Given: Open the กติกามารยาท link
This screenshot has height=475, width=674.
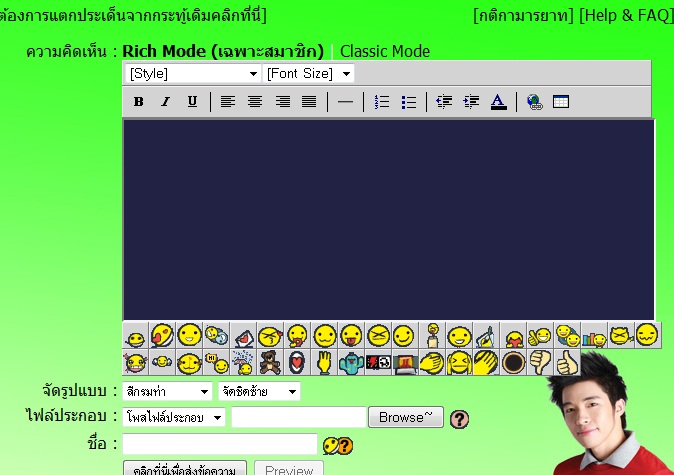Looking at the screenshot, I should point(524,15).
